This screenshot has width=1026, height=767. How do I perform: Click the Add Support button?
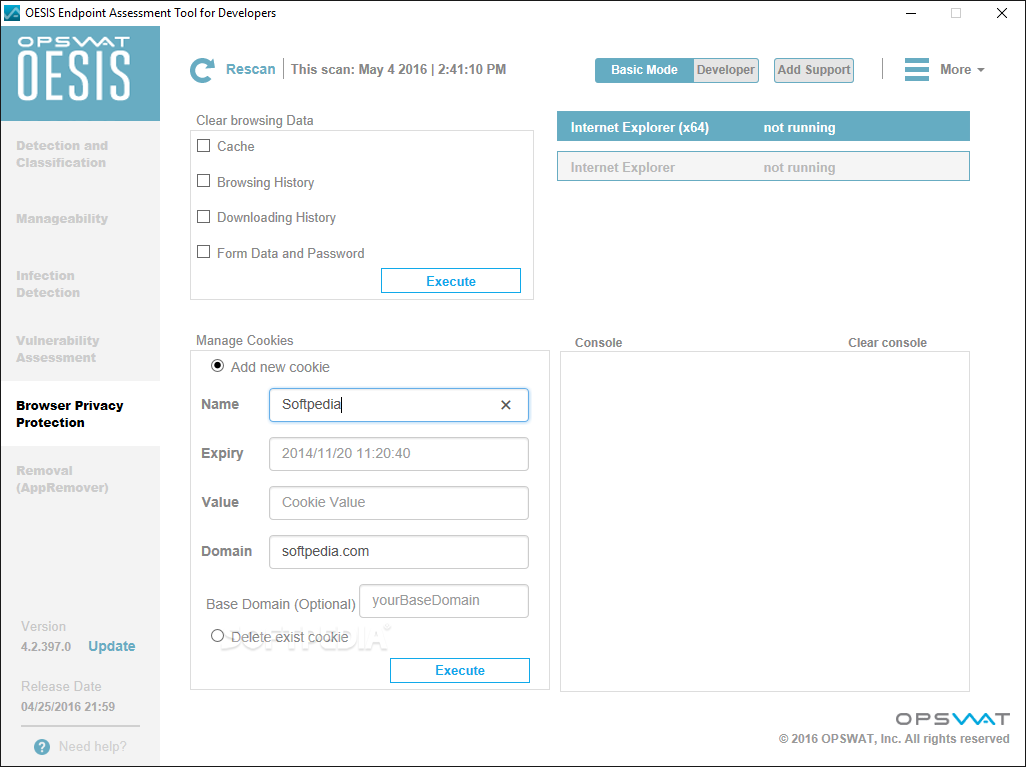point(813,70)
